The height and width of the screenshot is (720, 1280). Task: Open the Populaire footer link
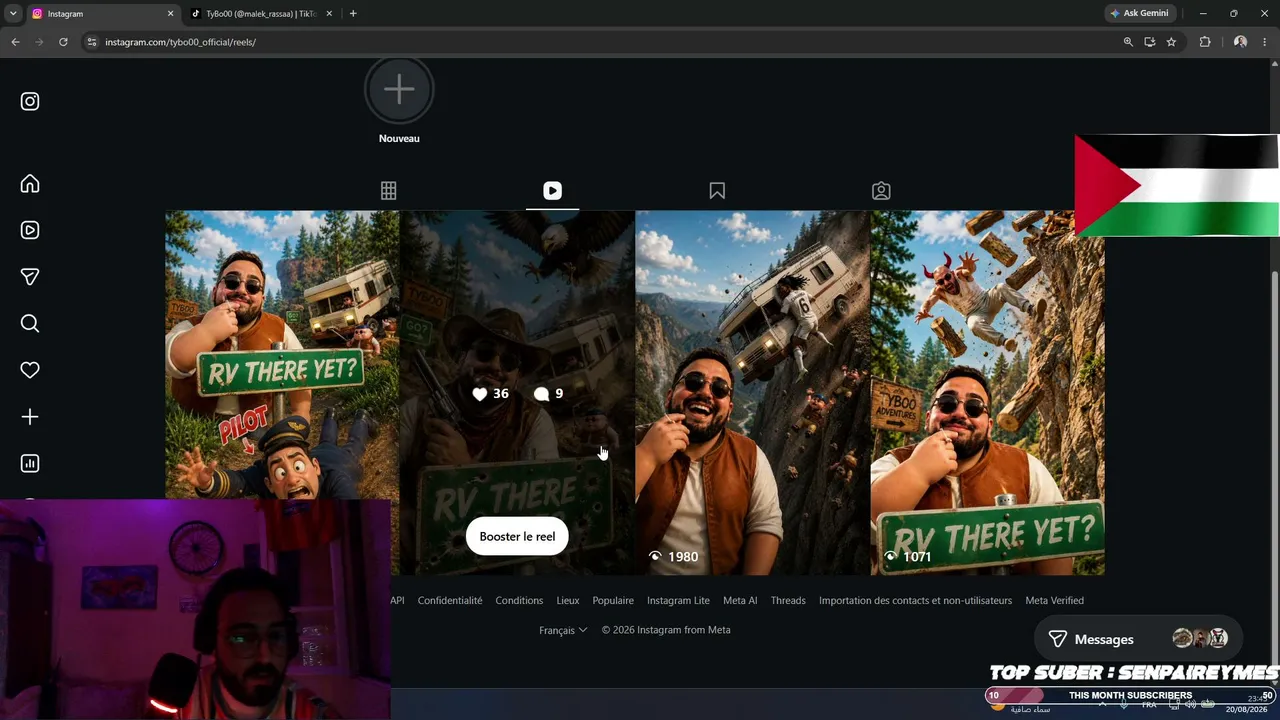coord(613,601)
